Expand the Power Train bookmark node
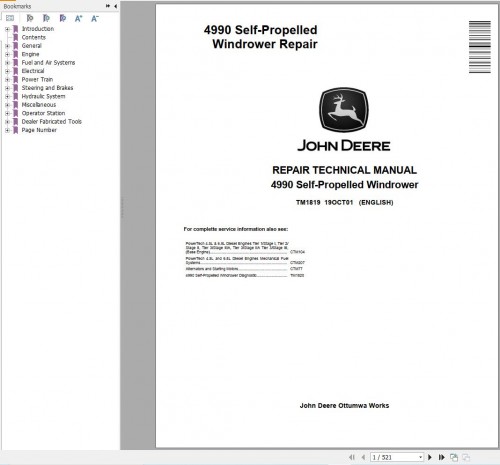This screenshot has width=500, height=465. point(7,80)
